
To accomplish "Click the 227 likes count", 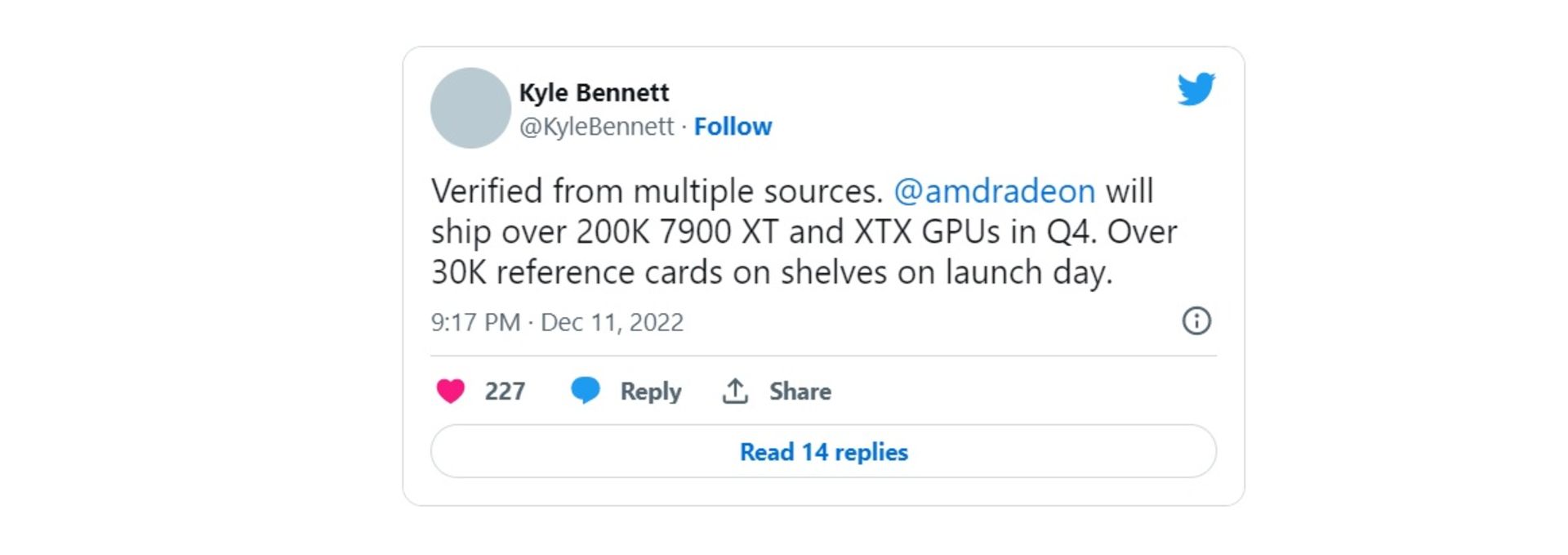I will pyautogui.click(x=505, y=392).
